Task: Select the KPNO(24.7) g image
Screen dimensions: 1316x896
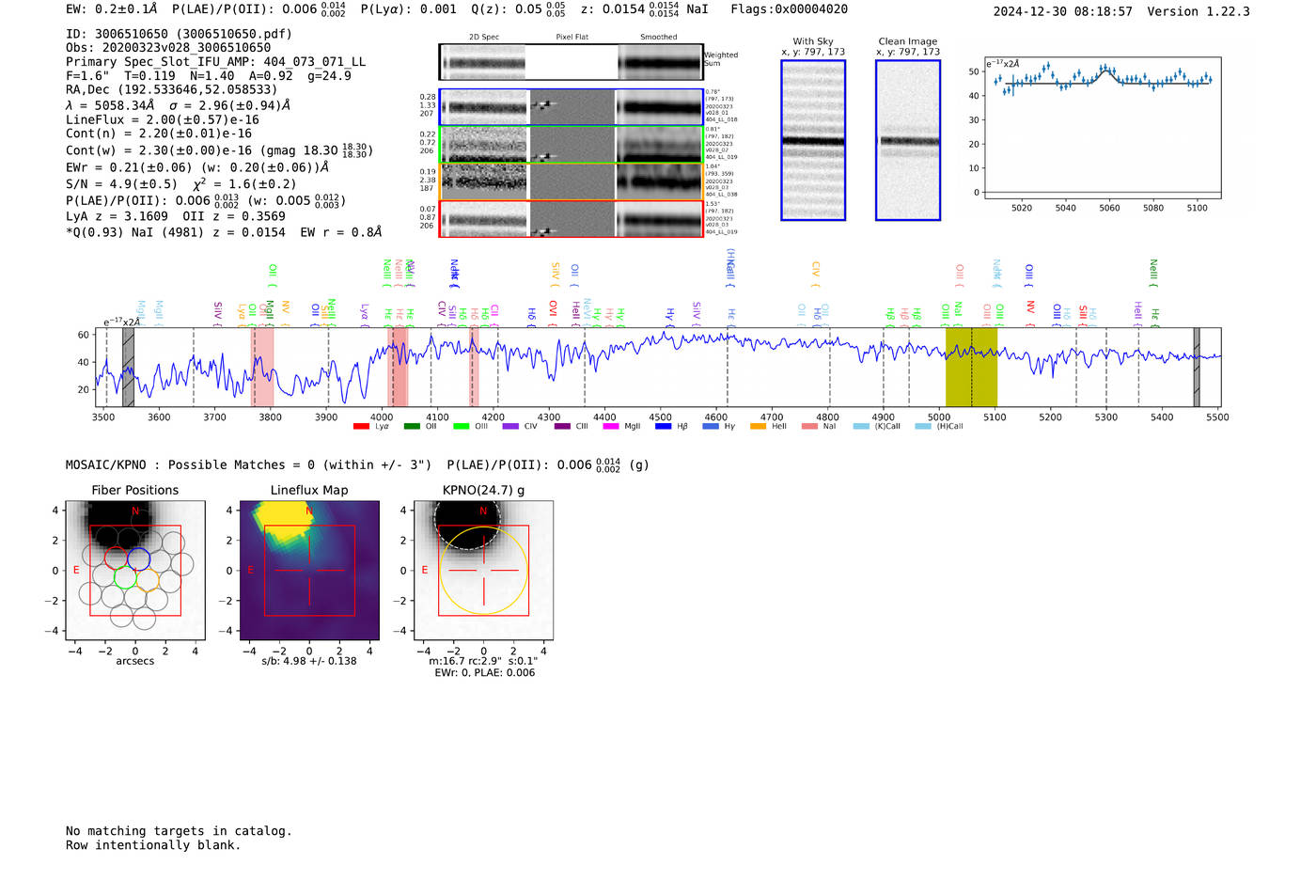Action: (x=483, y=571)
